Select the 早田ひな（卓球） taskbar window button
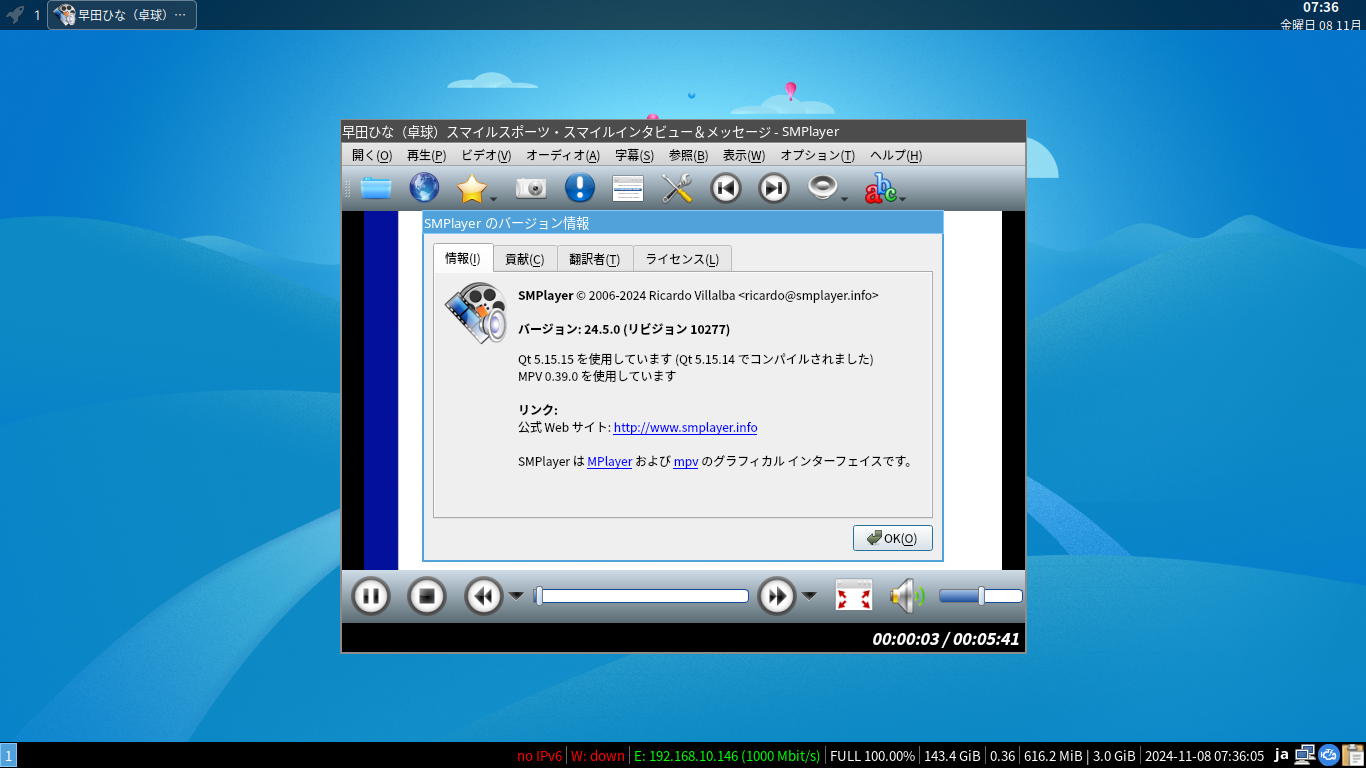Image resolution: width=1366 pixels, height=768 pixels. 122,15
